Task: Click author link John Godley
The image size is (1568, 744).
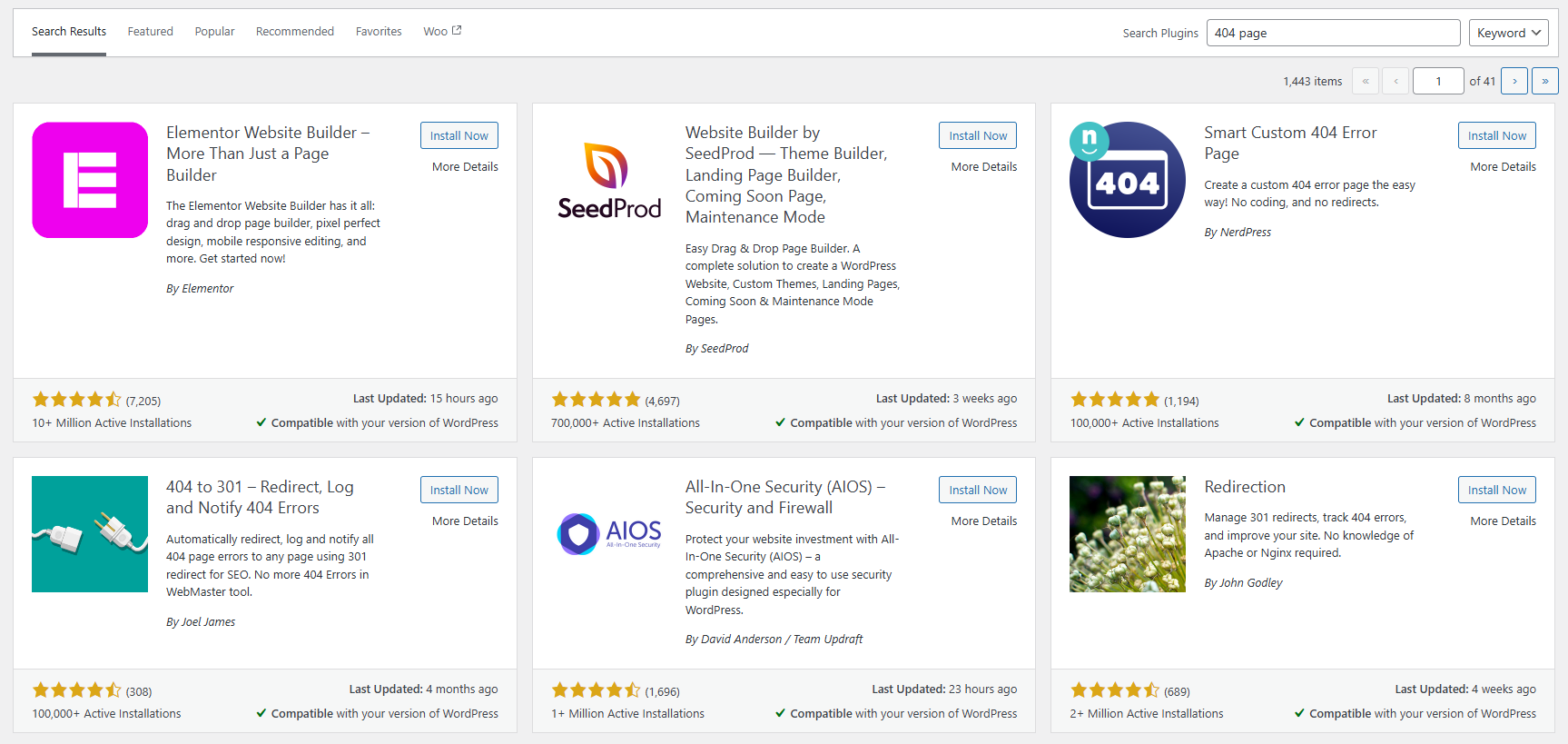Action: point(1251,583)
